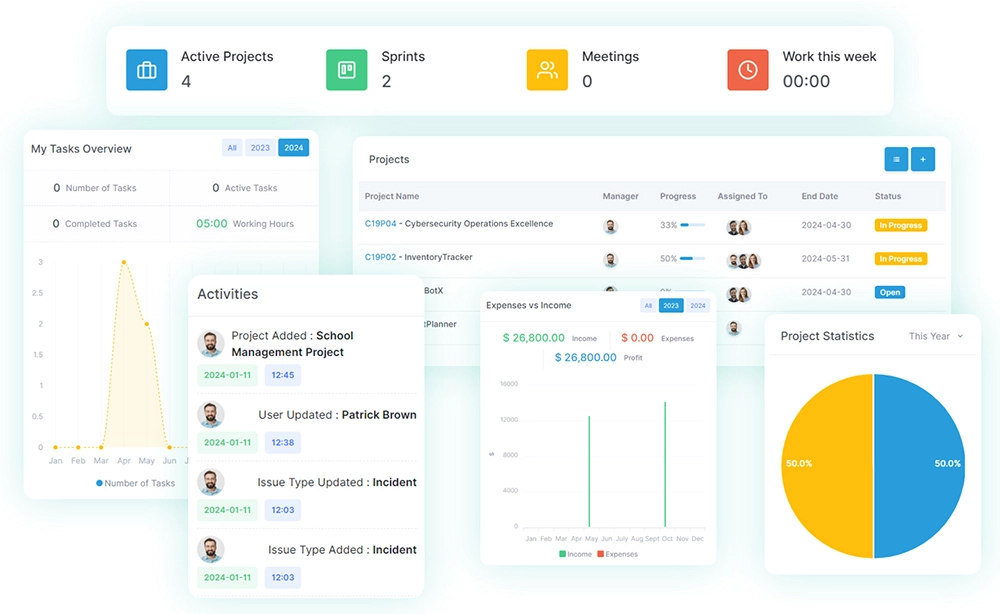This screenshot has height=614, width=1000.
Task: Click the green Sprints board icon
Action: tap(347, 70)
